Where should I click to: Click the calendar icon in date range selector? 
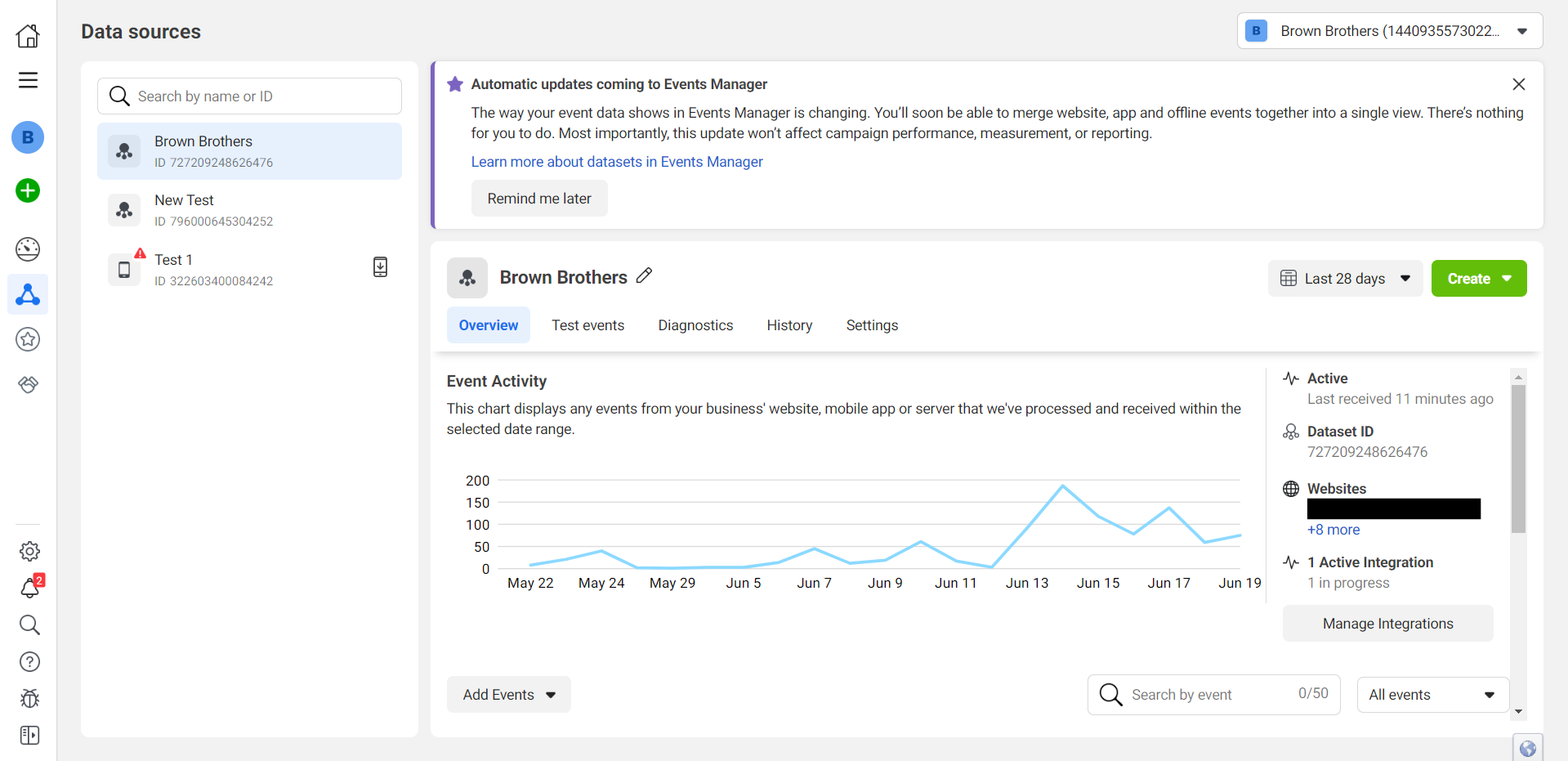tap(1289, 279)
